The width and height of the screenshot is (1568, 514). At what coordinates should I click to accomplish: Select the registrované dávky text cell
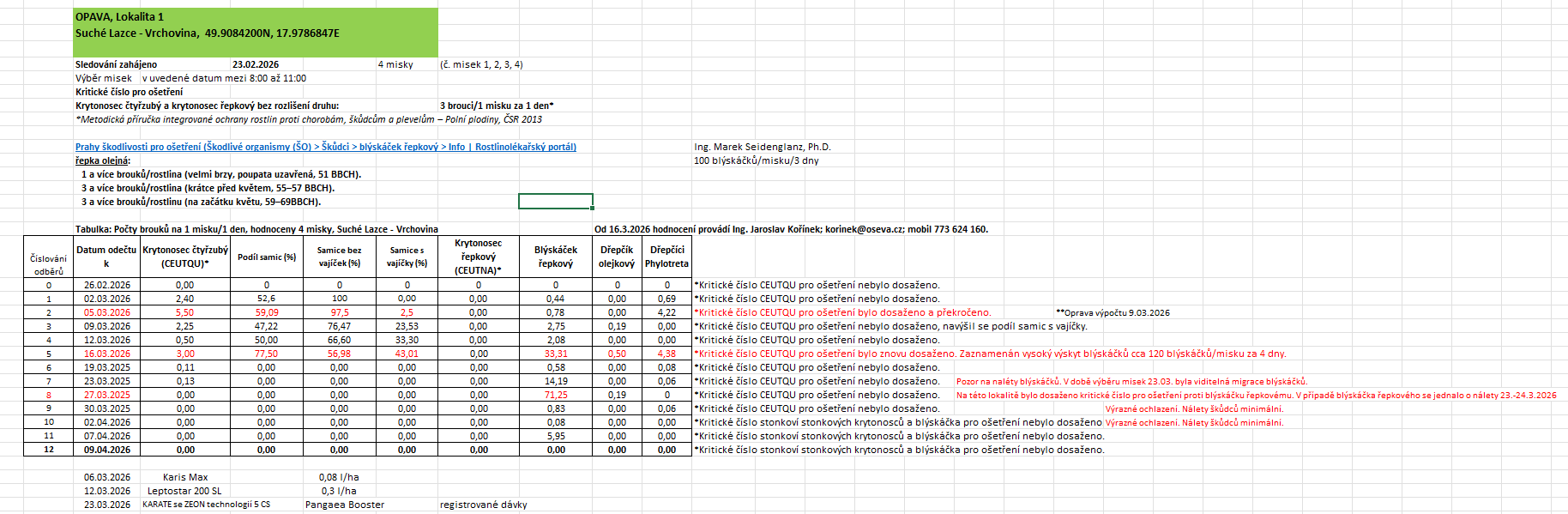point(483,505)
